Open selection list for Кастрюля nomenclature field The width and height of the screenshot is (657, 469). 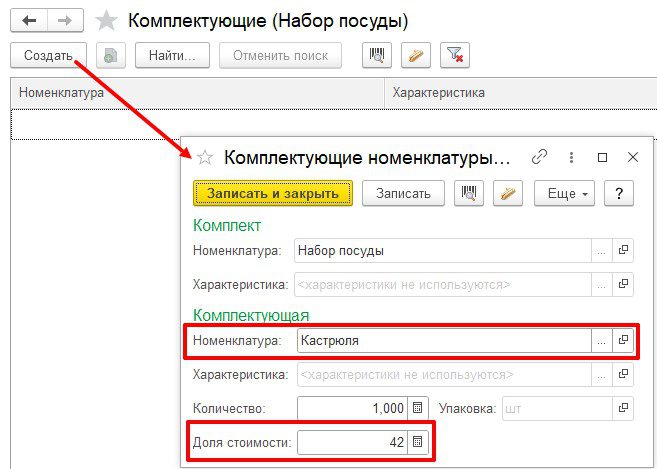click(601, 341)
